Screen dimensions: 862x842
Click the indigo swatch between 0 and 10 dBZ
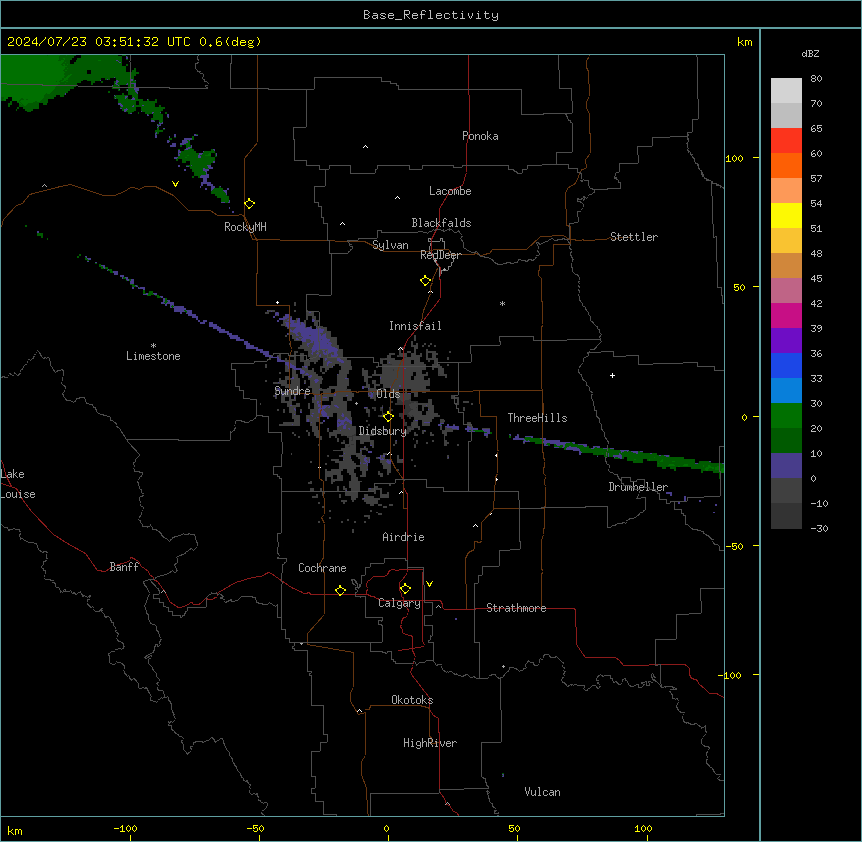pyautogui.click(x=786, y=466)
